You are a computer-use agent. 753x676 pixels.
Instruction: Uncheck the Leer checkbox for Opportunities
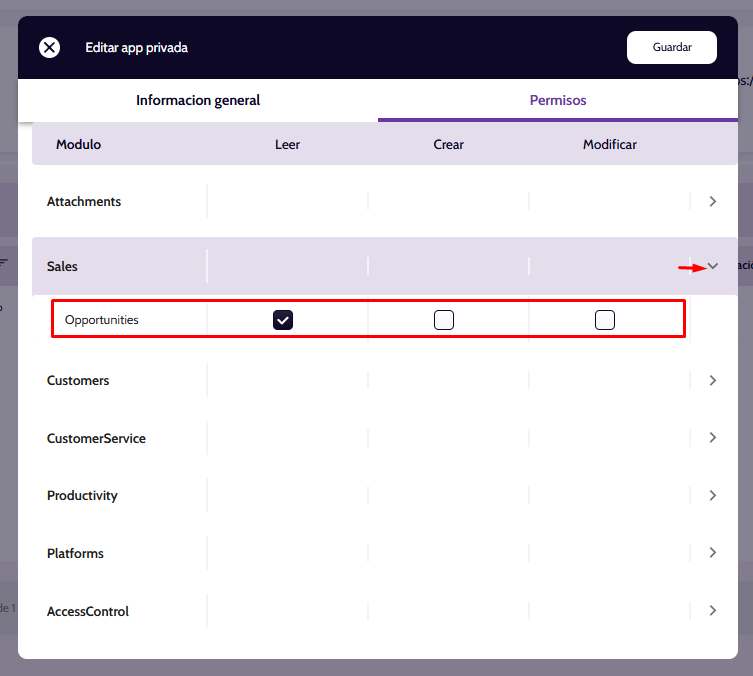283,320
